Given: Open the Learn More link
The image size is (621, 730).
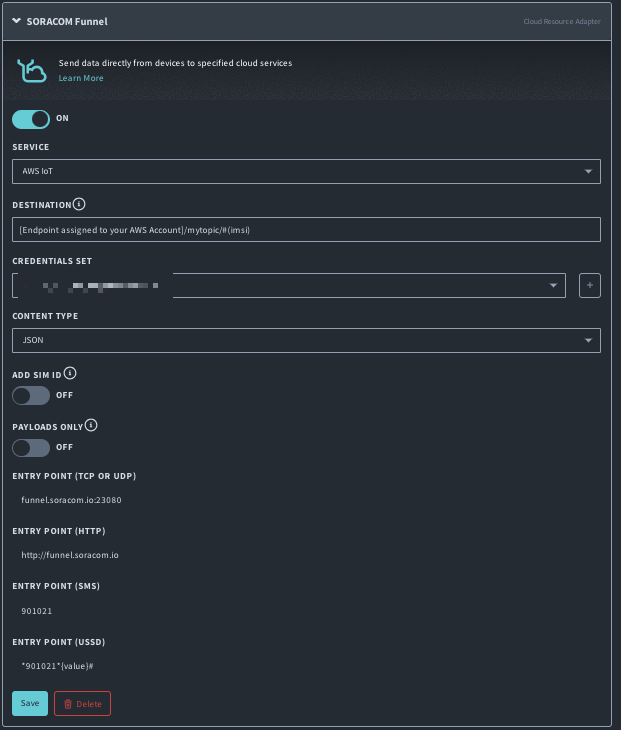Looking at the screenshot, I should [80, 78].
